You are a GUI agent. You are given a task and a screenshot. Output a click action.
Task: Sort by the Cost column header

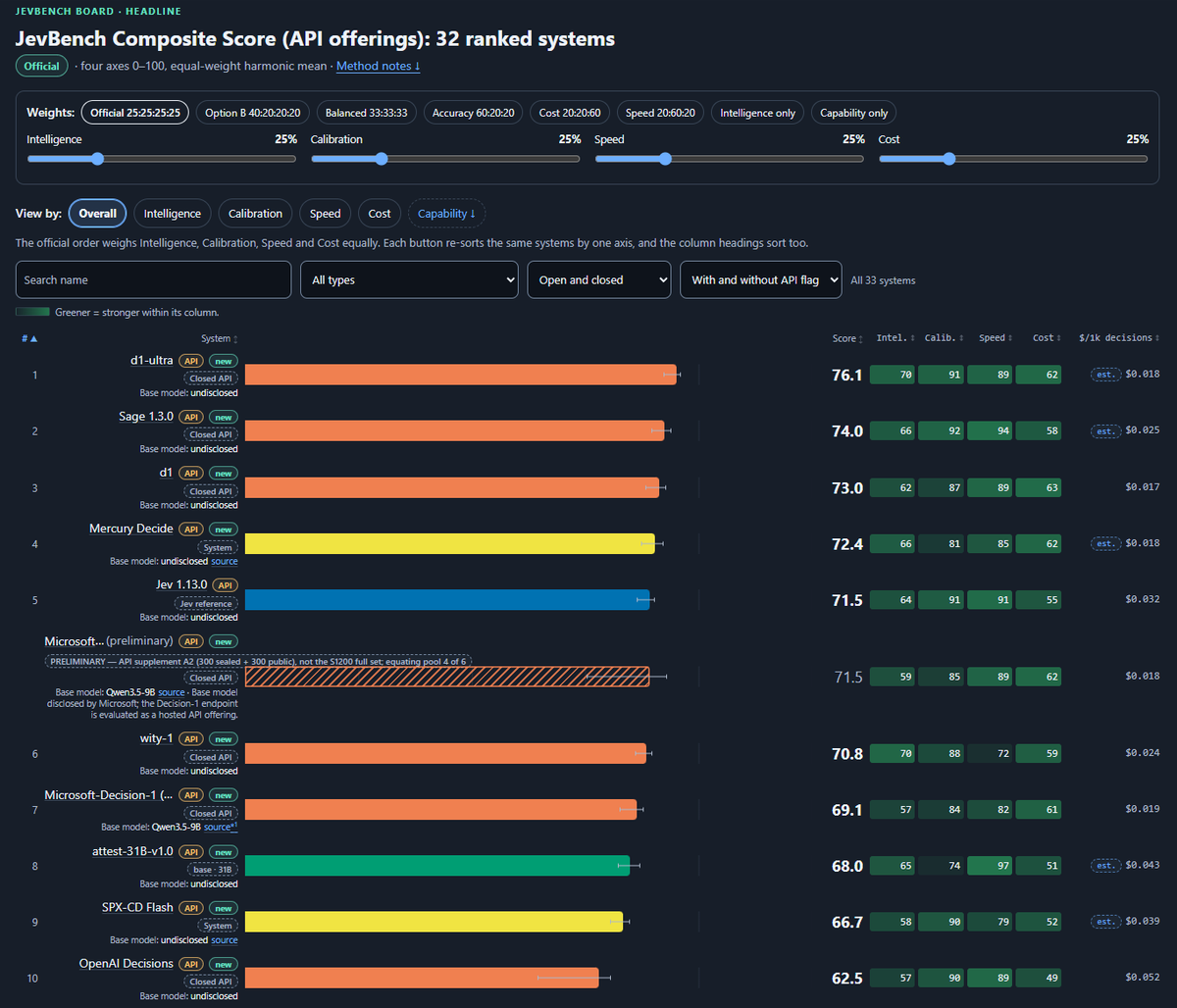click(x=1046, y=338)
